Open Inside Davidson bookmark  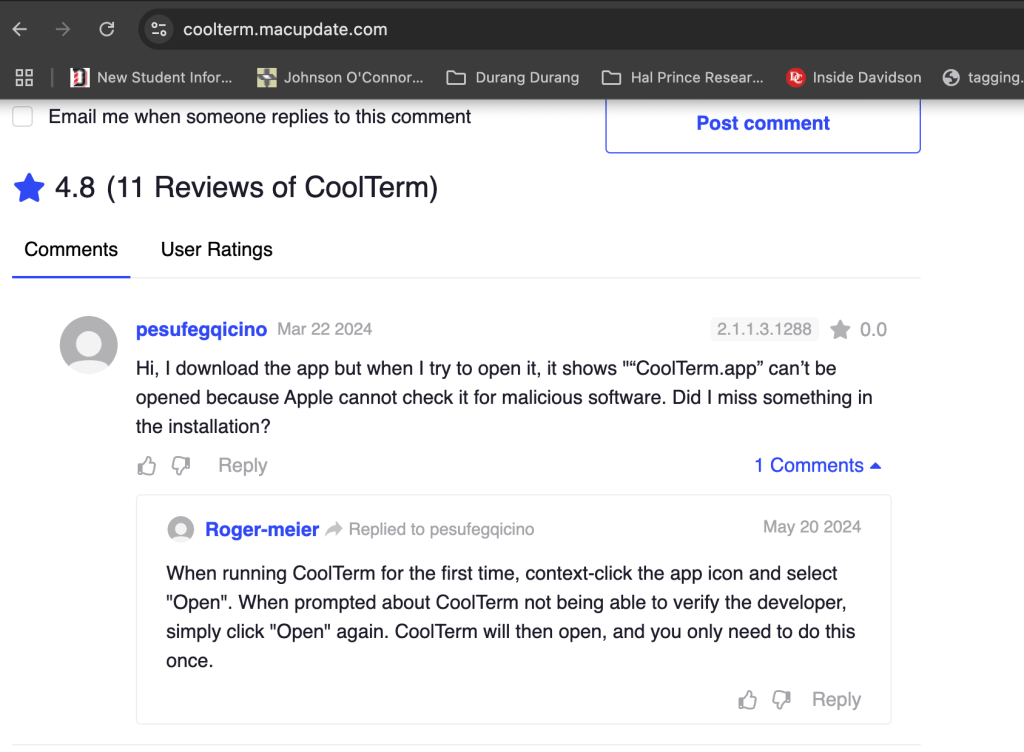click(x=855, y=77)
